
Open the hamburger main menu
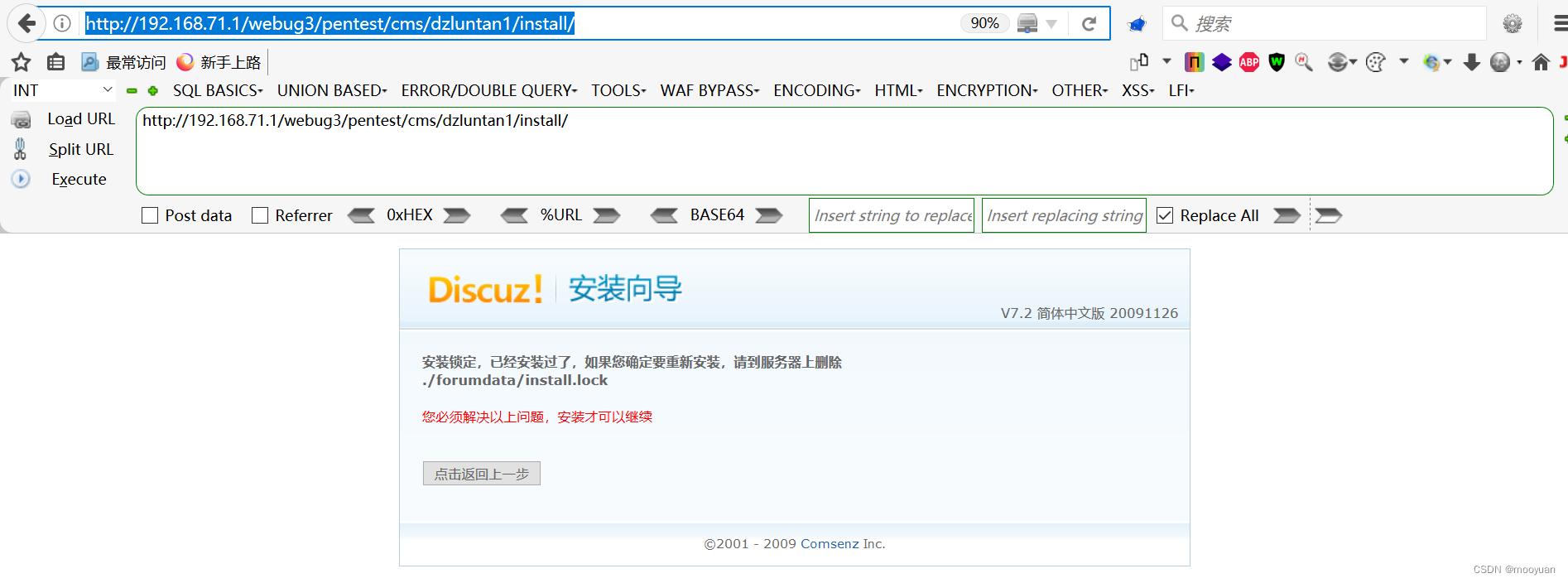pos(1559,24)
